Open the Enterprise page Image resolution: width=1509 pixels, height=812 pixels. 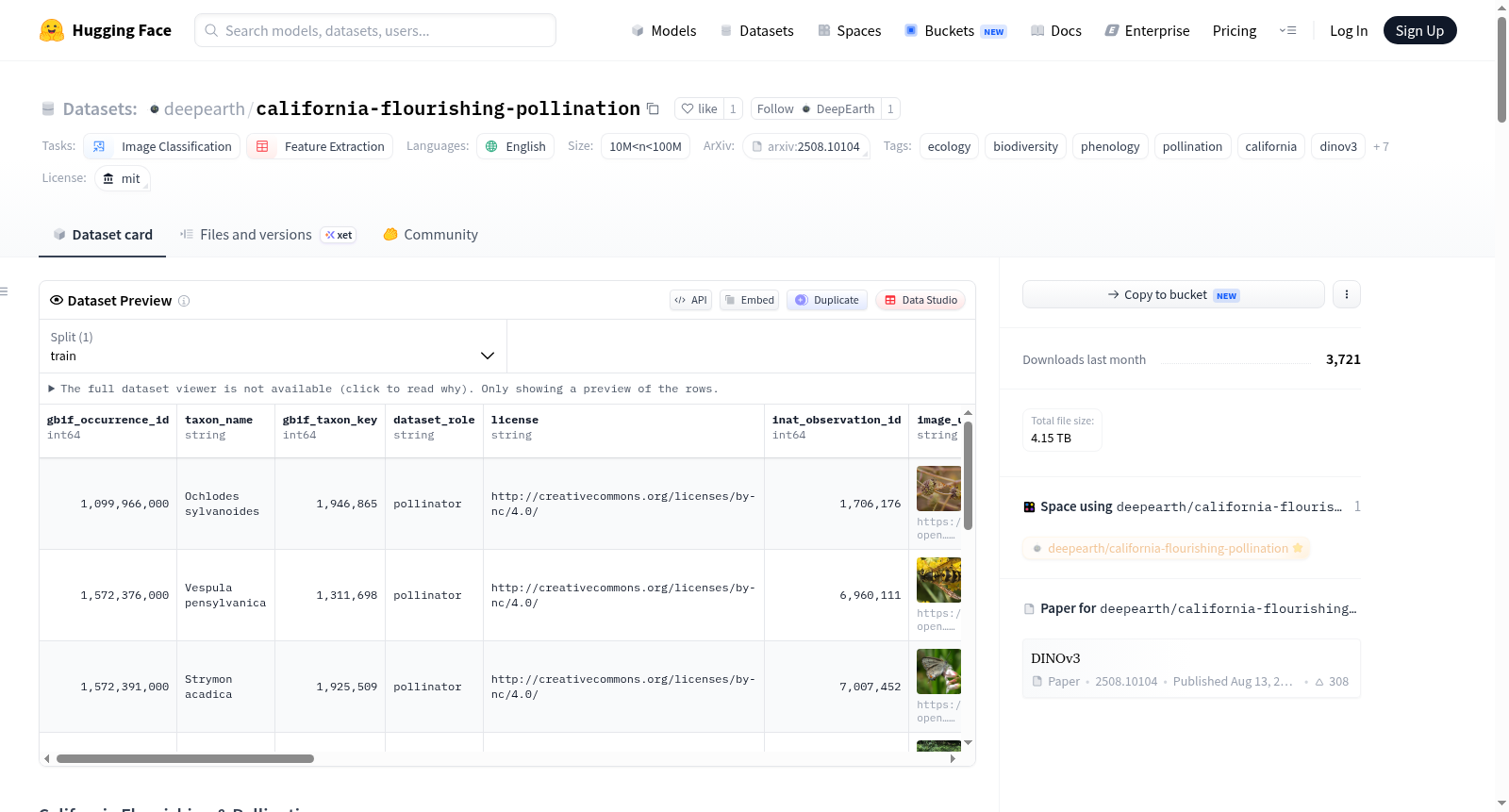point(1147,30)
